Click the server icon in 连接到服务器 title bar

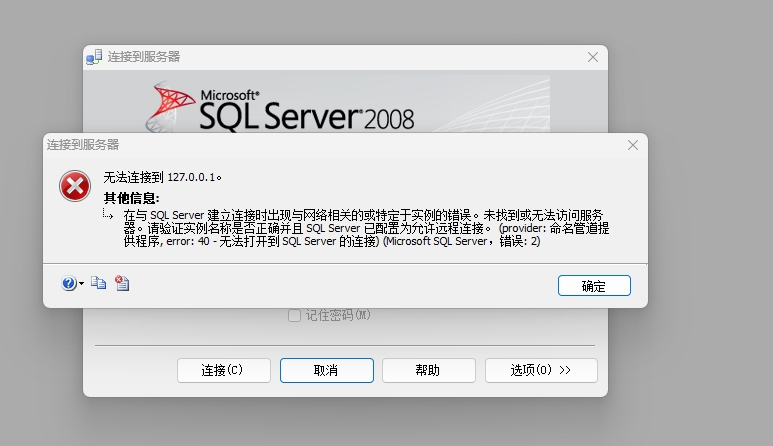click(x=94, y=58)
